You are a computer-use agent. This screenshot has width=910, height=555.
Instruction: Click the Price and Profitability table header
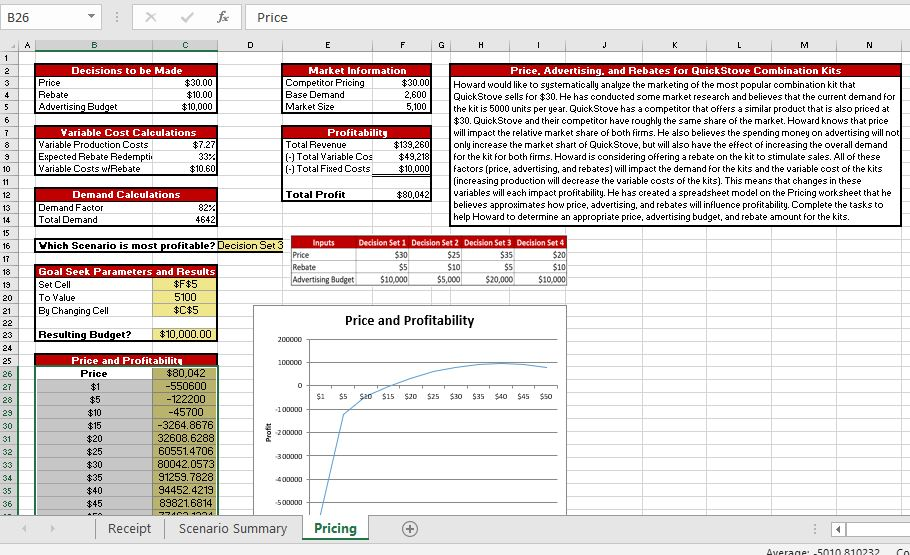[127, 361]
